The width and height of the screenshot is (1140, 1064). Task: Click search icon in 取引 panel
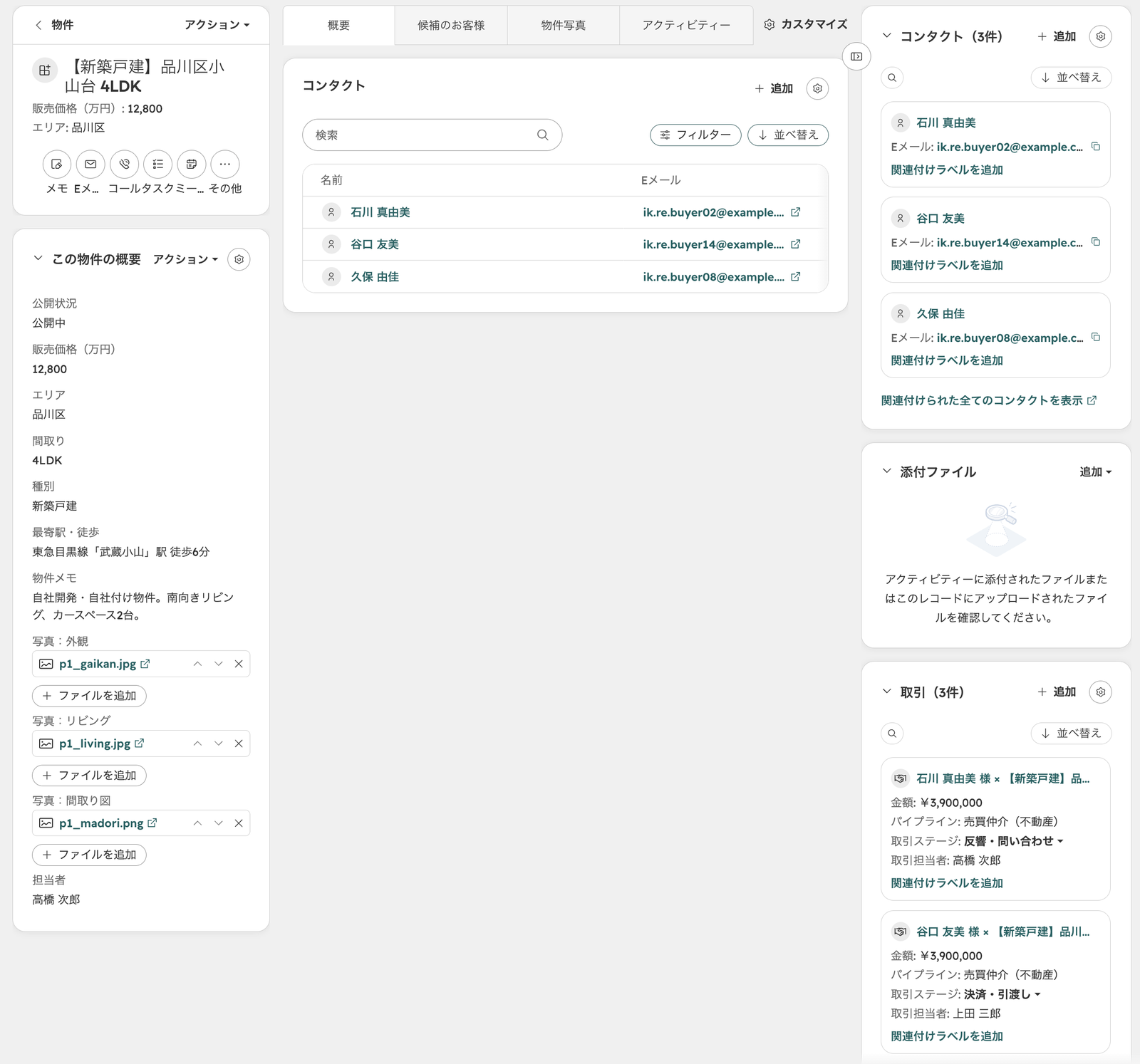tap(892, 733)
